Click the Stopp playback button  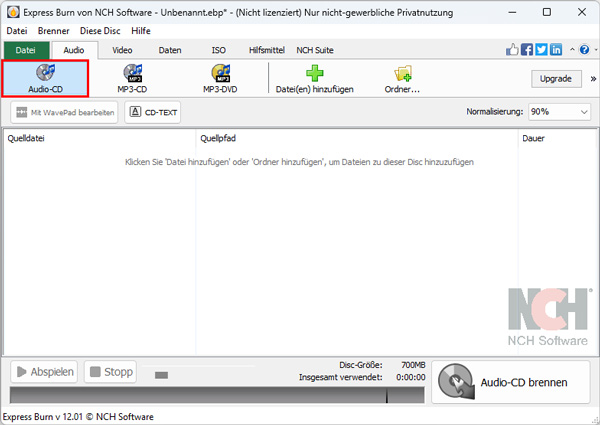110,371
